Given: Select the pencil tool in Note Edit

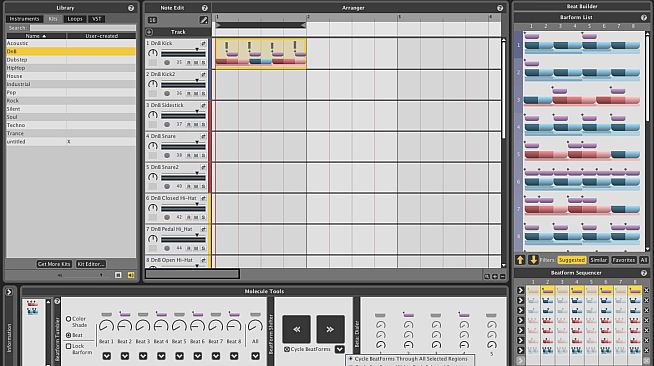Looking at the screenshot, I should pos(204,20).
